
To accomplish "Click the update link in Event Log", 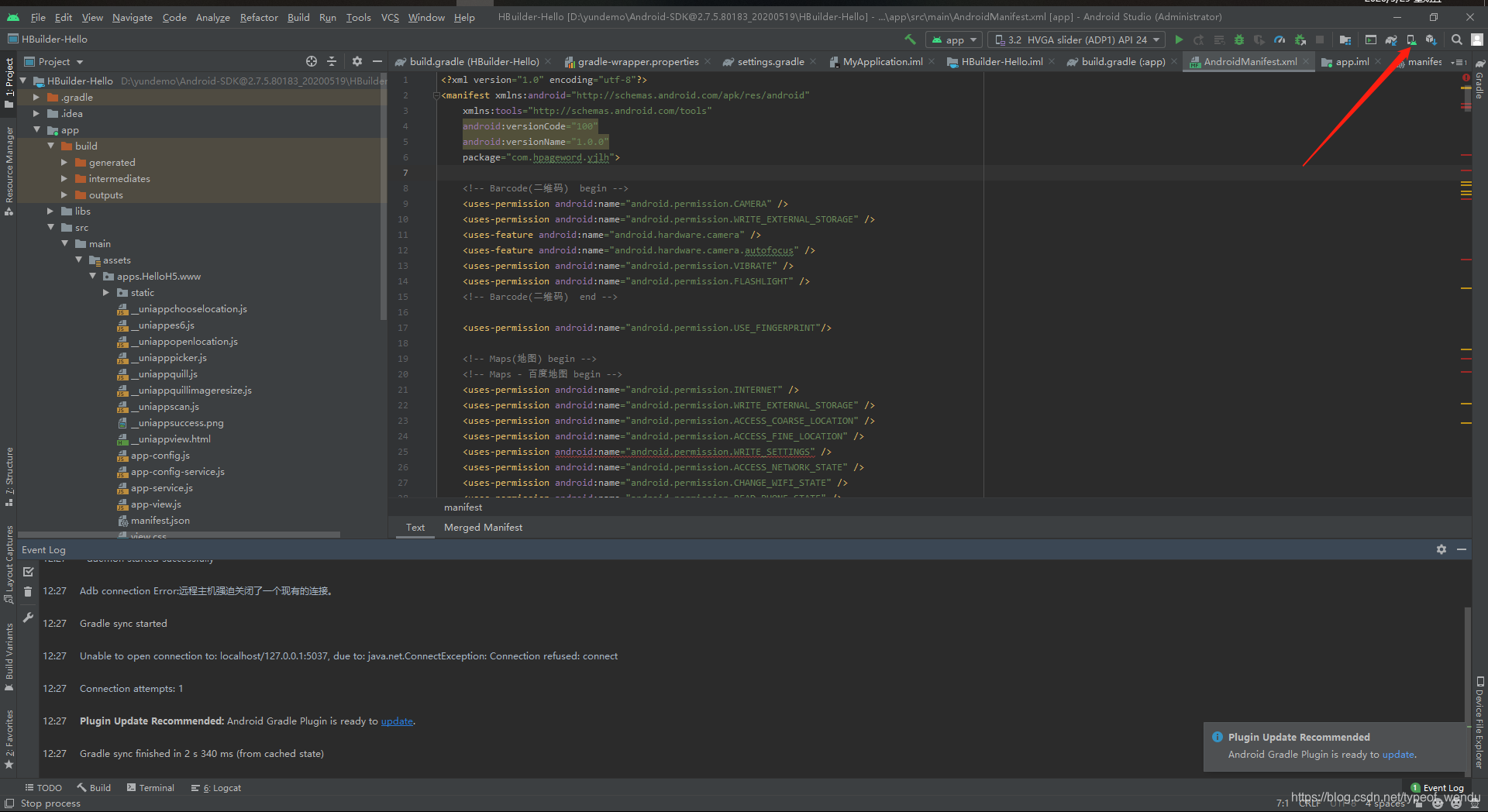I will 397,721.
